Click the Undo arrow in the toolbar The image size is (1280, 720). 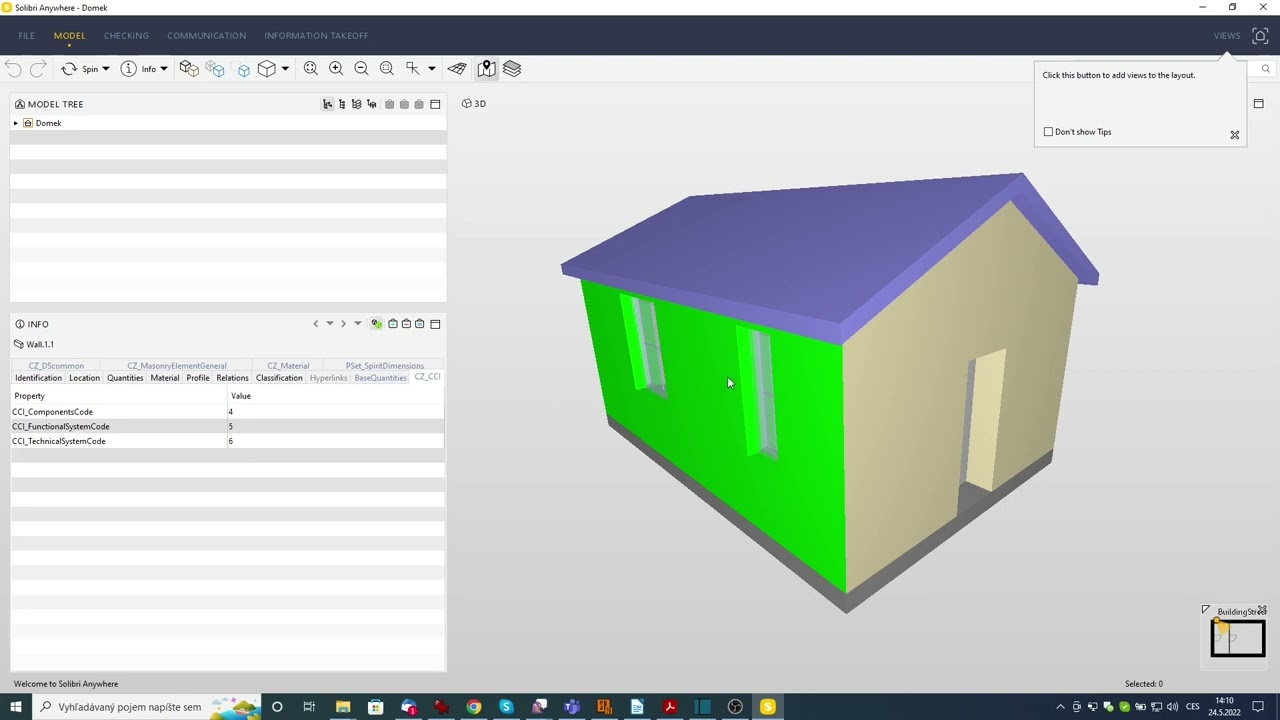click(13, 69)
